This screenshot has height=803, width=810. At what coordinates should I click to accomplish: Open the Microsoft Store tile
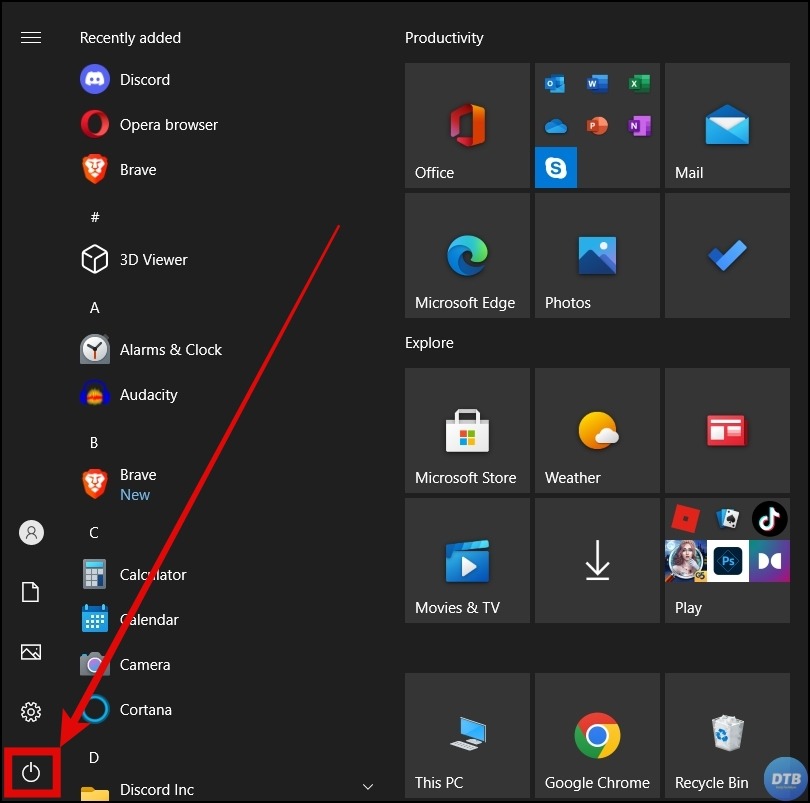[467, 431]
